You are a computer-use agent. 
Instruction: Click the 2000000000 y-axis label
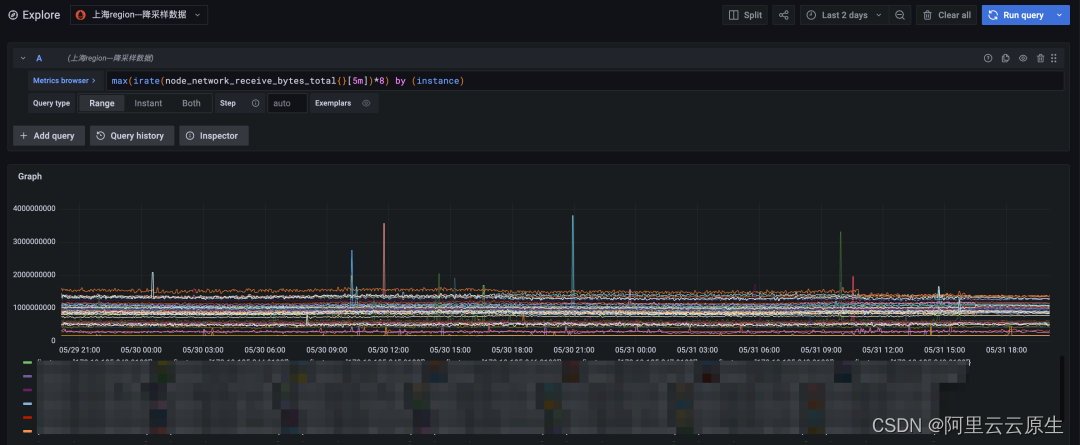click(x=34, y=275)
